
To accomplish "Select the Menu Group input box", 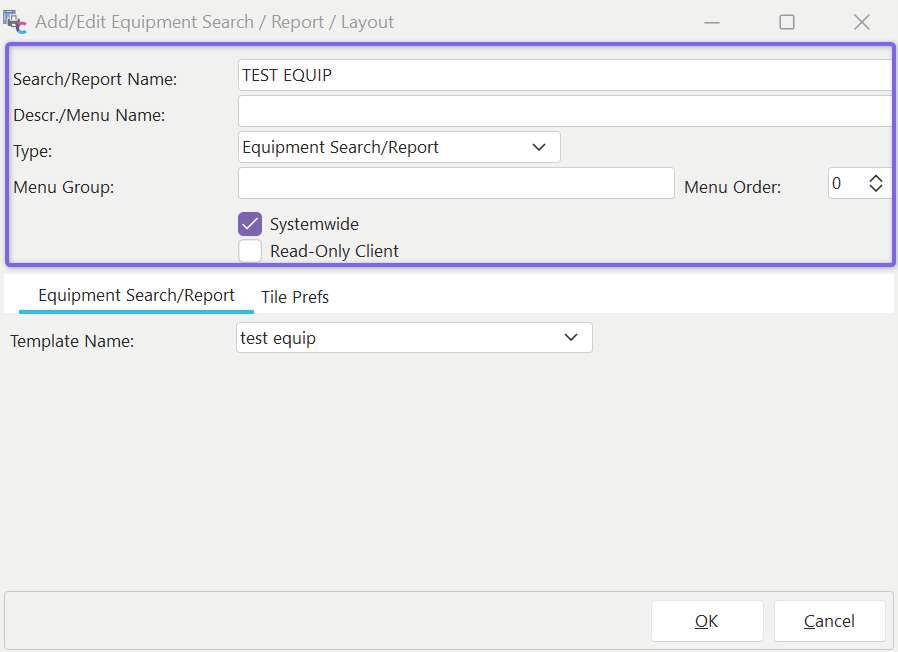I will (x=456, y=183).
